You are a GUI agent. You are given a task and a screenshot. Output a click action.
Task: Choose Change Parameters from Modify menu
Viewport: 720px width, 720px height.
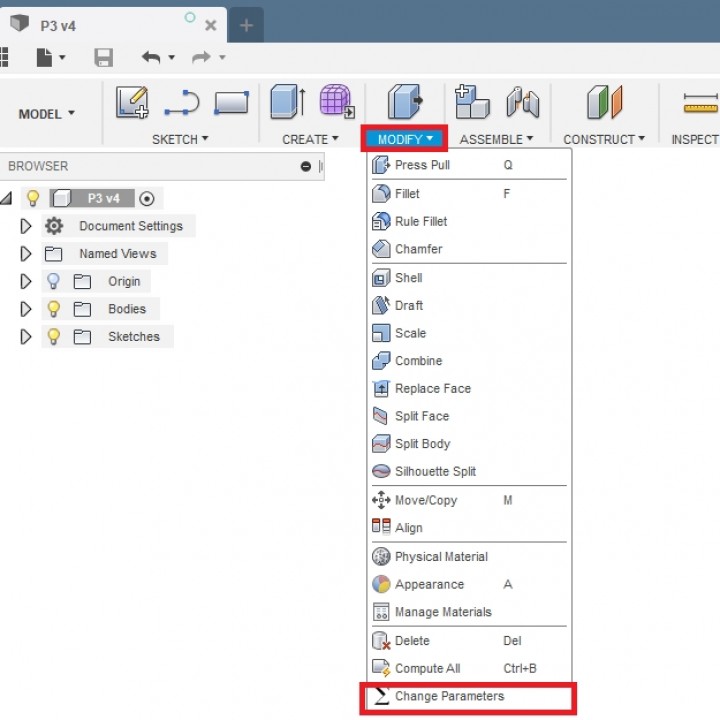pyautogui.click(x=449, y=696)
